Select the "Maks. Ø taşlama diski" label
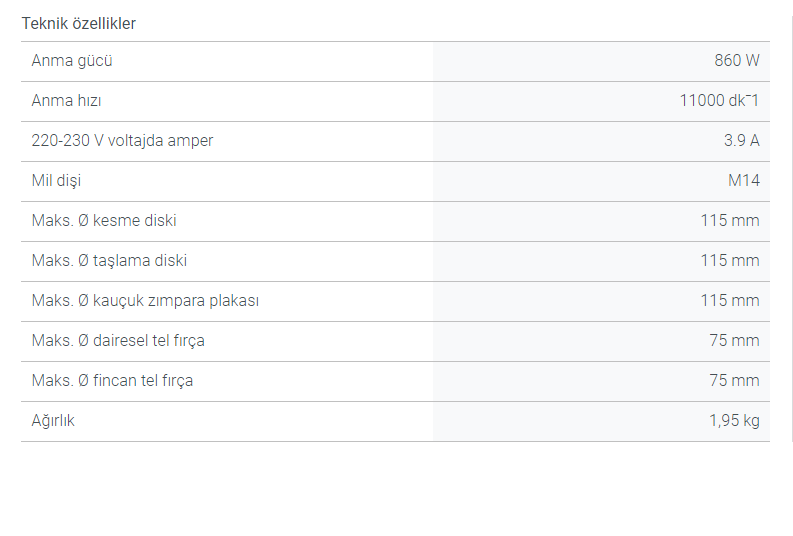The image size is (793, 536). tap(109, 261)
